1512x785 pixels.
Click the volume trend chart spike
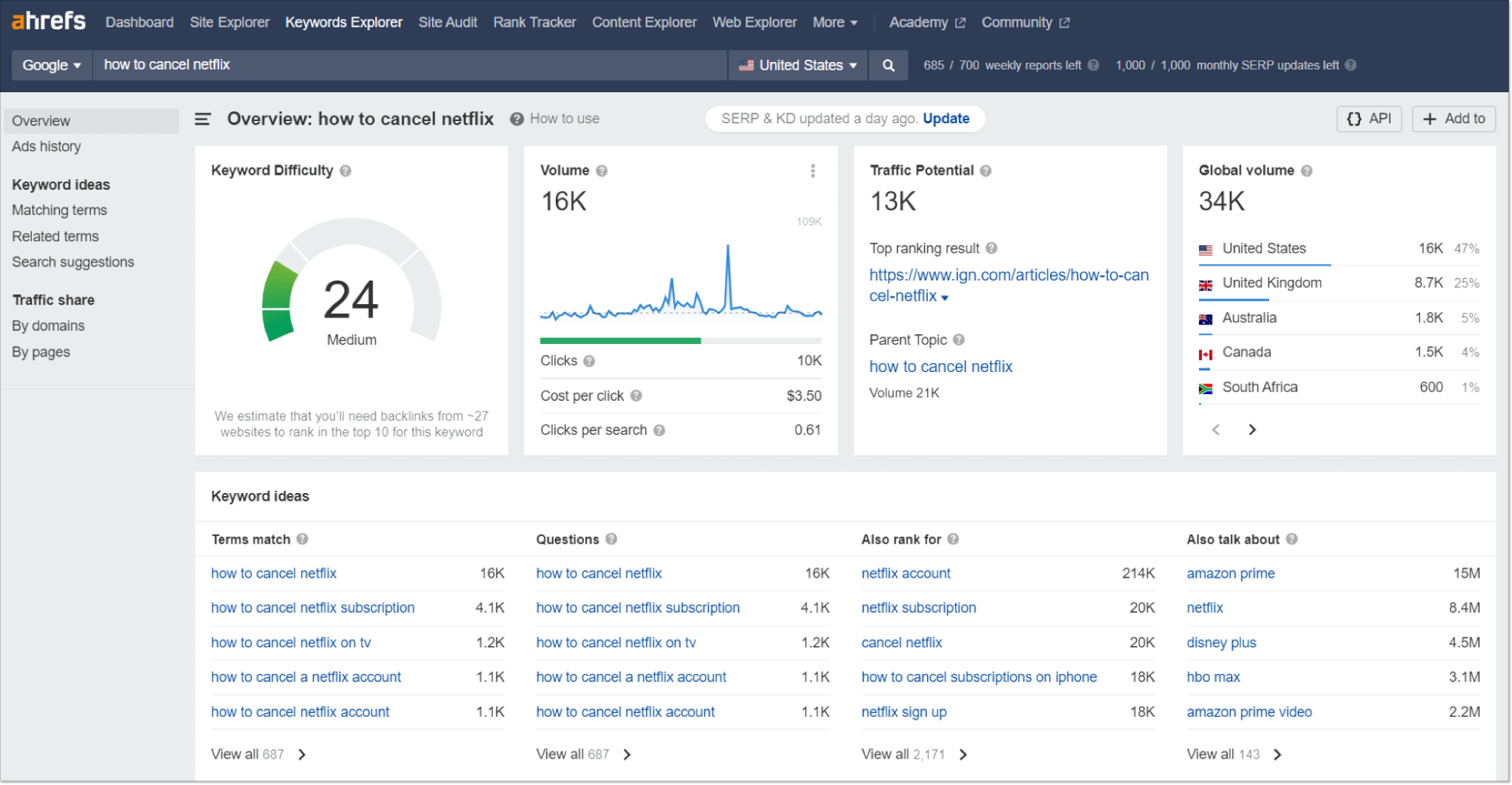coord(728,276)
